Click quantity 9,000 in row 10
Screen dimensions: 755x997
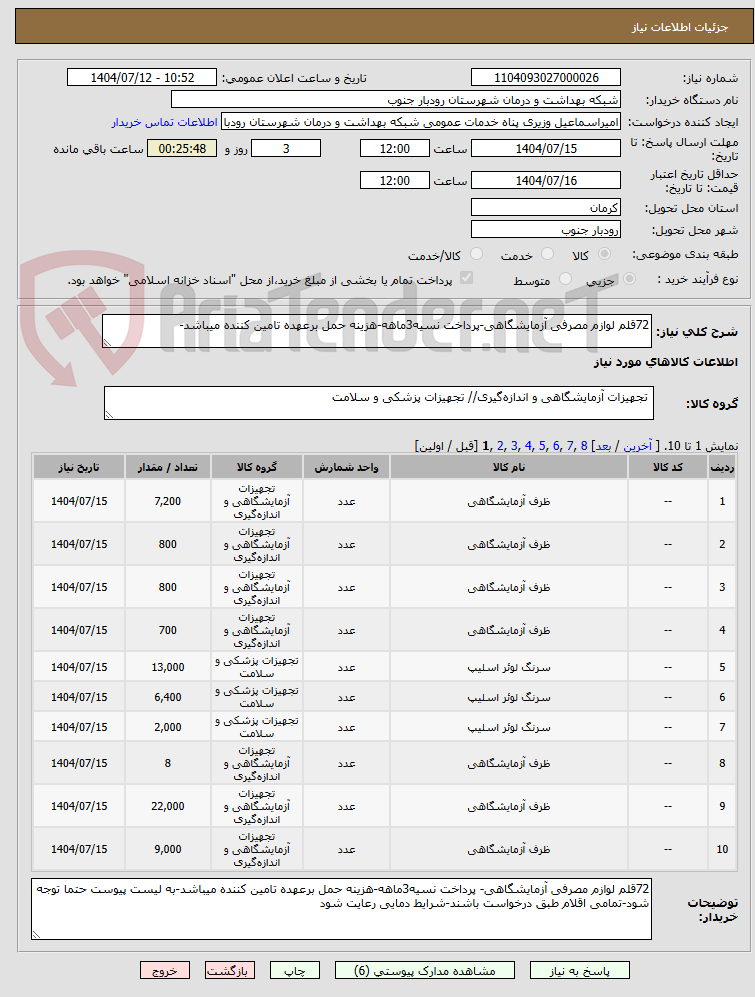(x=168, y=849)
